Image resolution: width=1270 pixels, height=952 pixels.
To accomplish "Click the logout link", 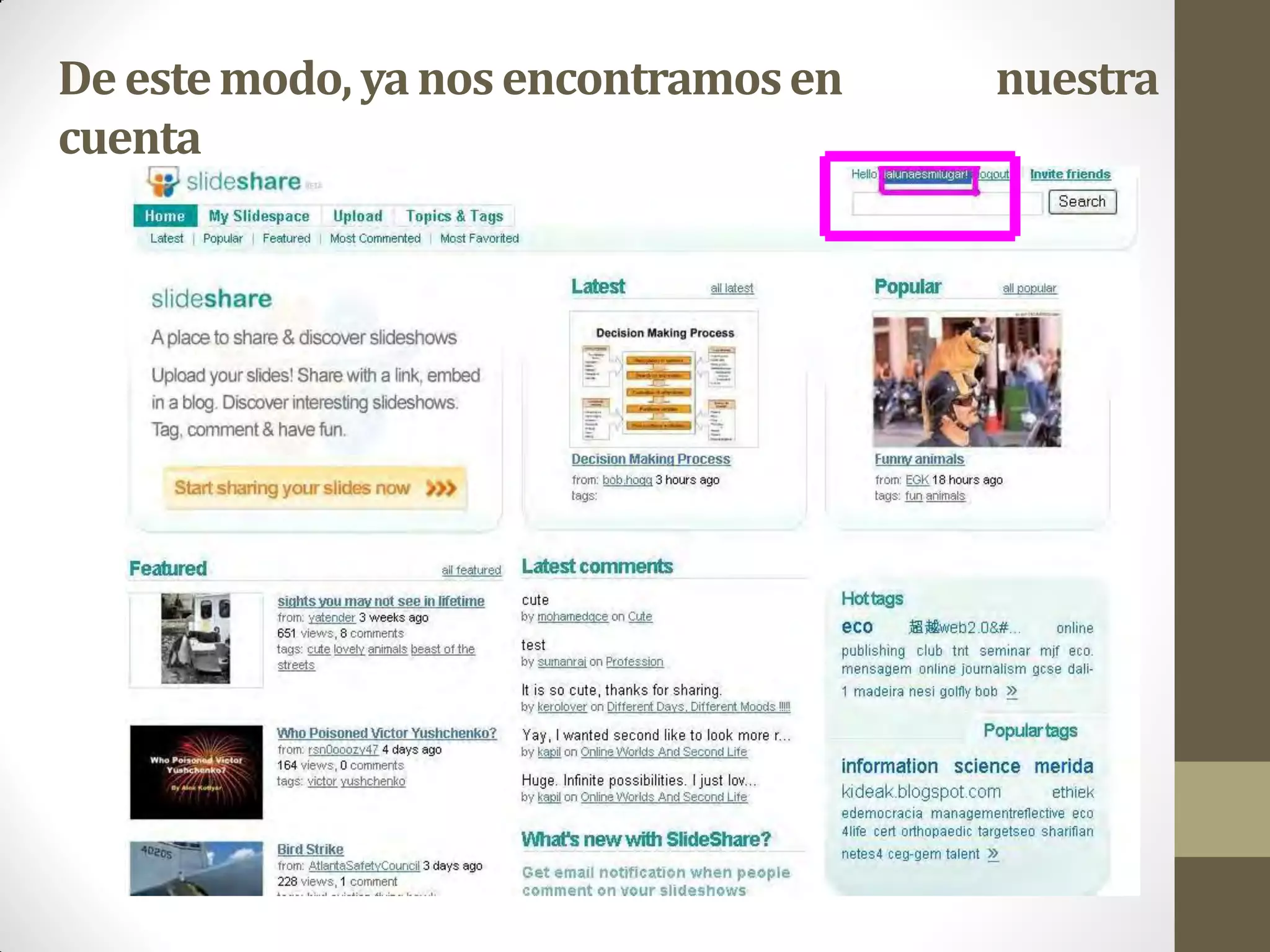I will [993, 175].
